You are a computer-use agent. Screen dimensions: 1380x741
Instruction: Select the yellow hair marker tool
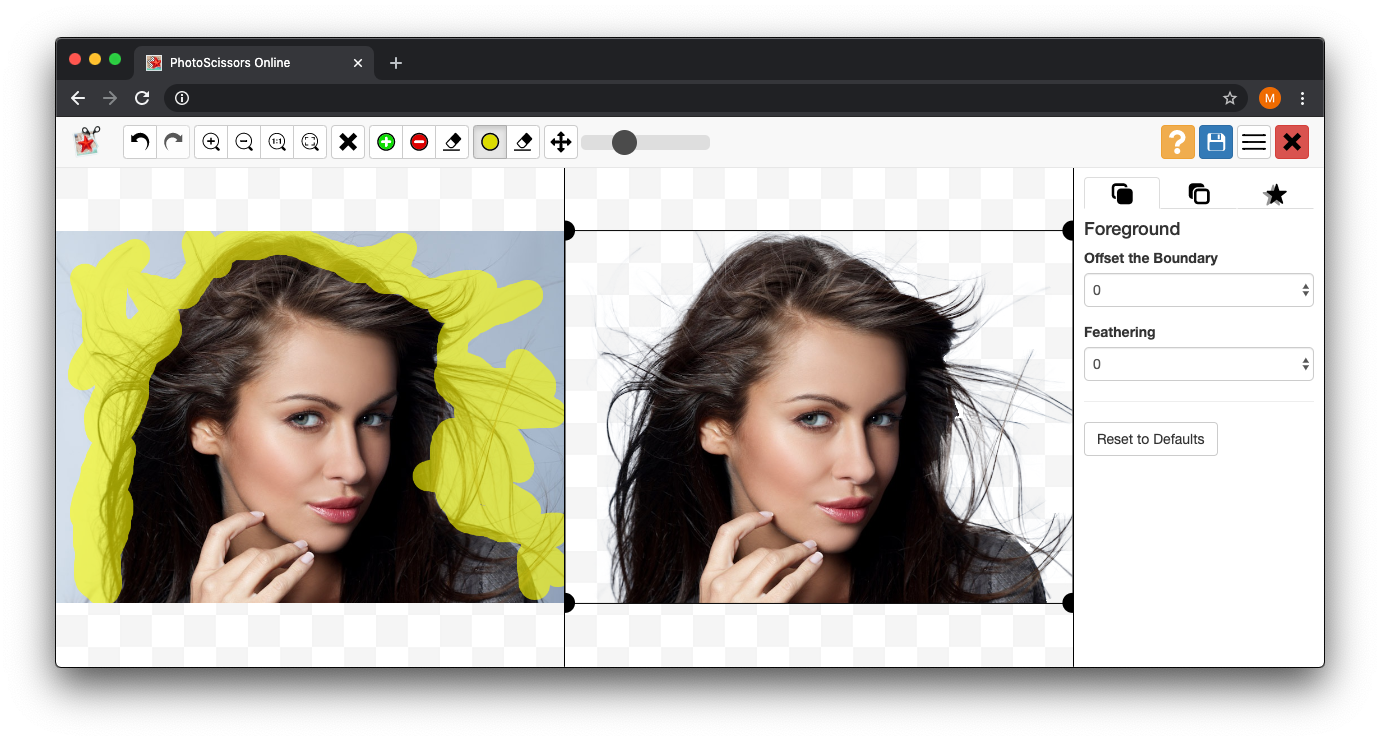tap(489, 142)
